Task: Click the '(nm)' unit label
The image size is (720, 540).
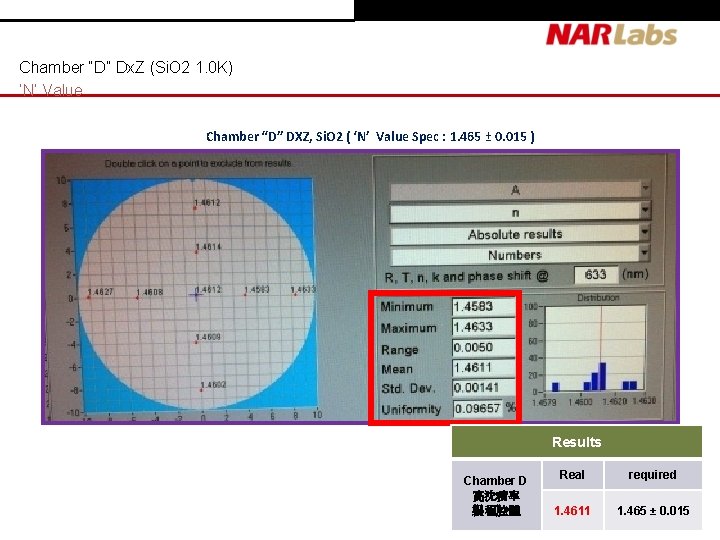Action: [635, 274]
